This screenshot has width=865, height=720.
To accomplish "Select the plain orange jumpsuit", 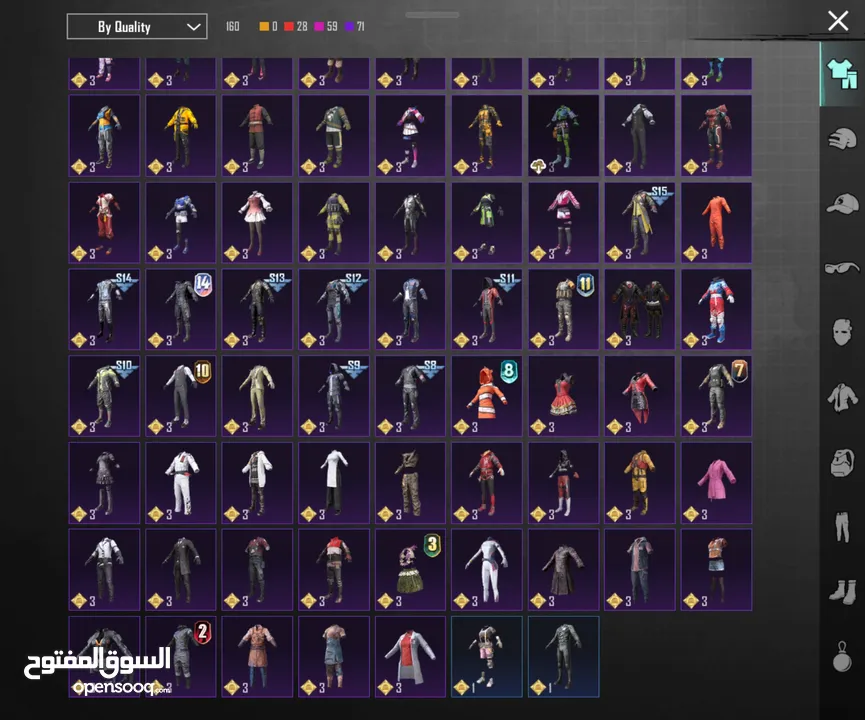I will coord(716,222).
